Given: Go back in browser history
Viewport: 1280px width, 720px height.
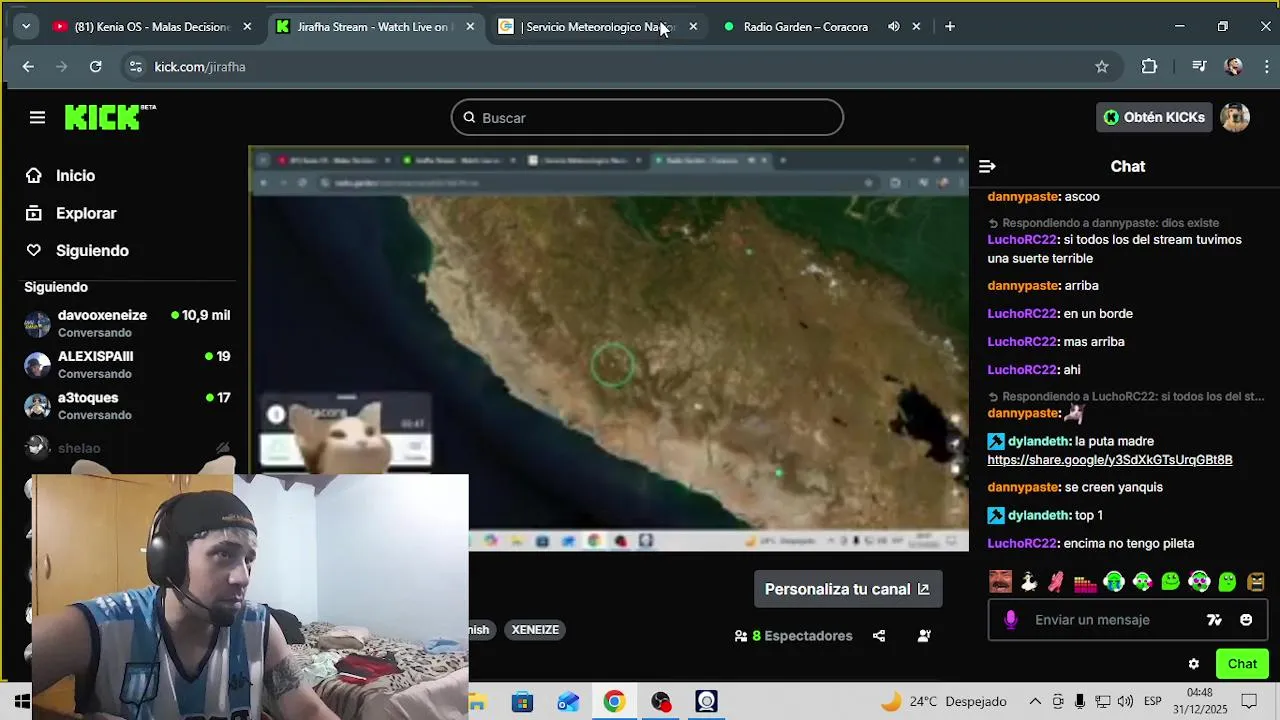Looking at the screenshot, I should [x=28, y=67].
